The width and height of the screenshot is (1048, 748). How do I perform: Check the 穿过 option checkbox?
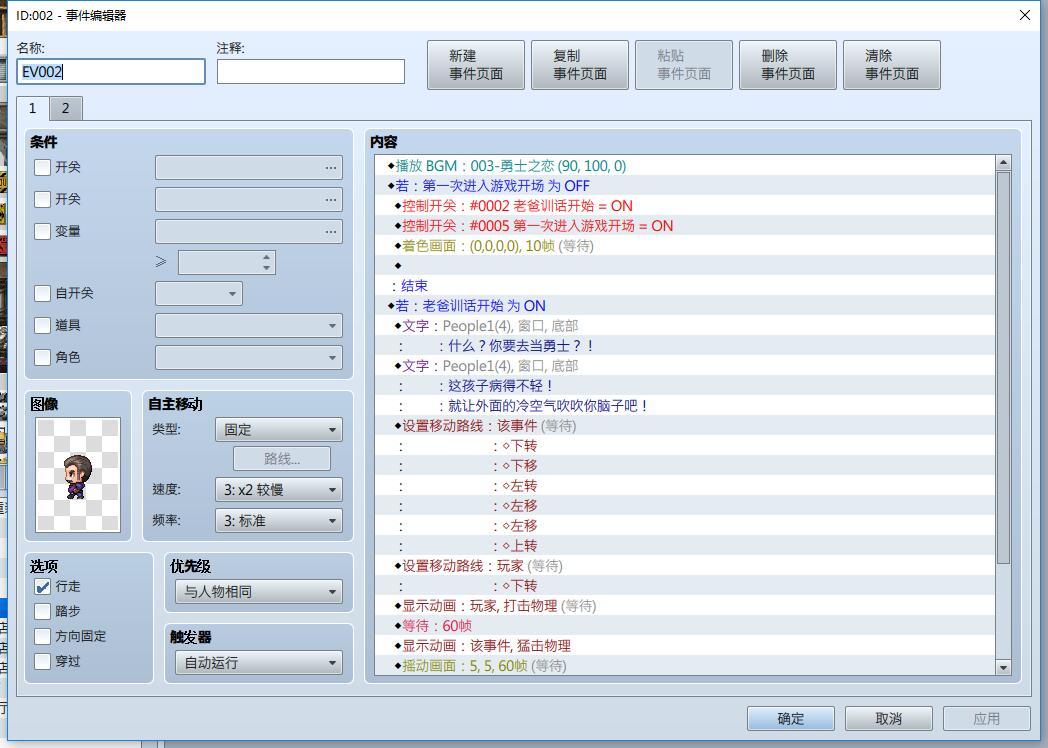pyautogui.click(x=42, y=661)
